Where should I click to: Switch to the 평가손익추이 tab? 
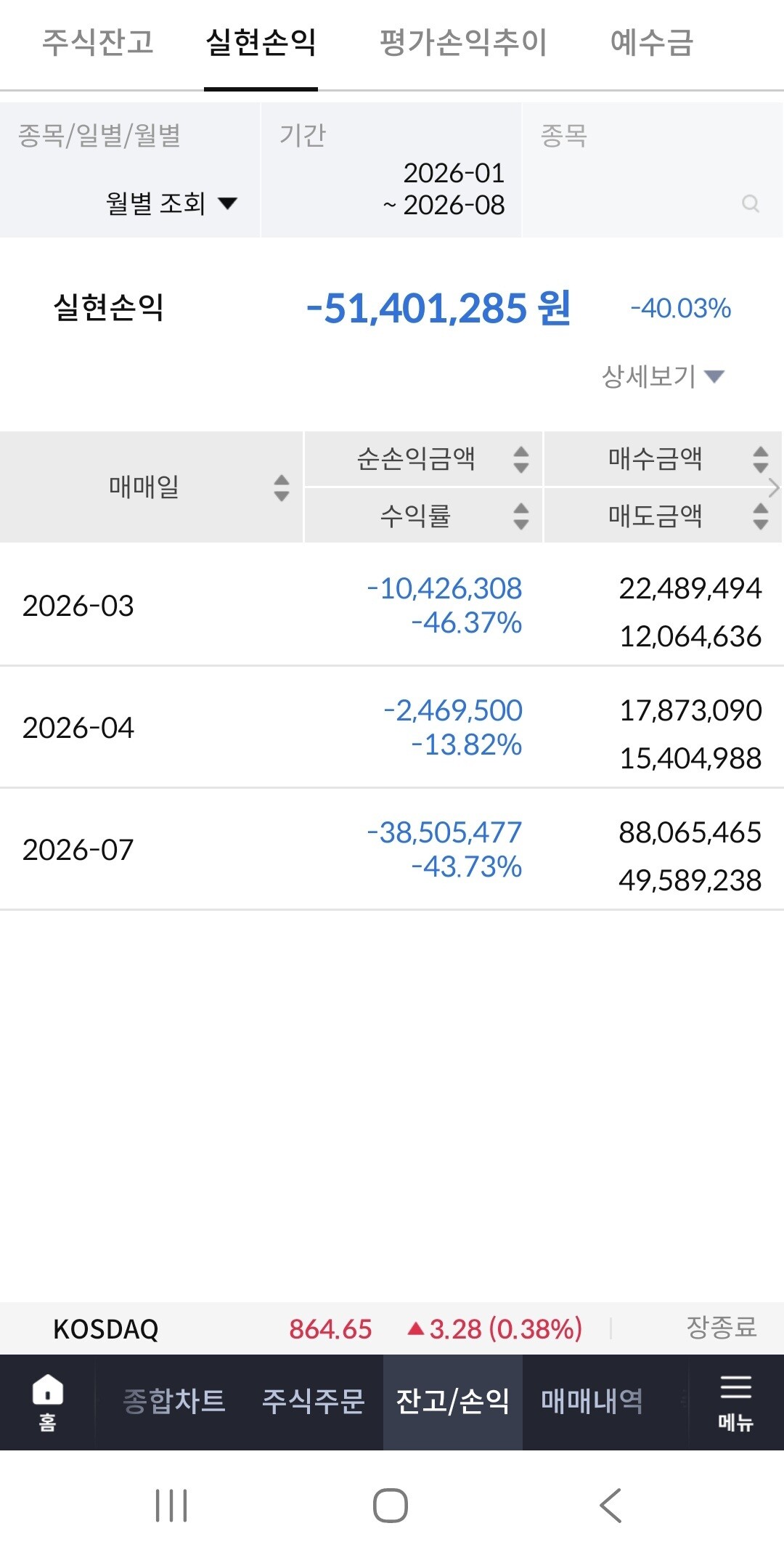point(463,42)
